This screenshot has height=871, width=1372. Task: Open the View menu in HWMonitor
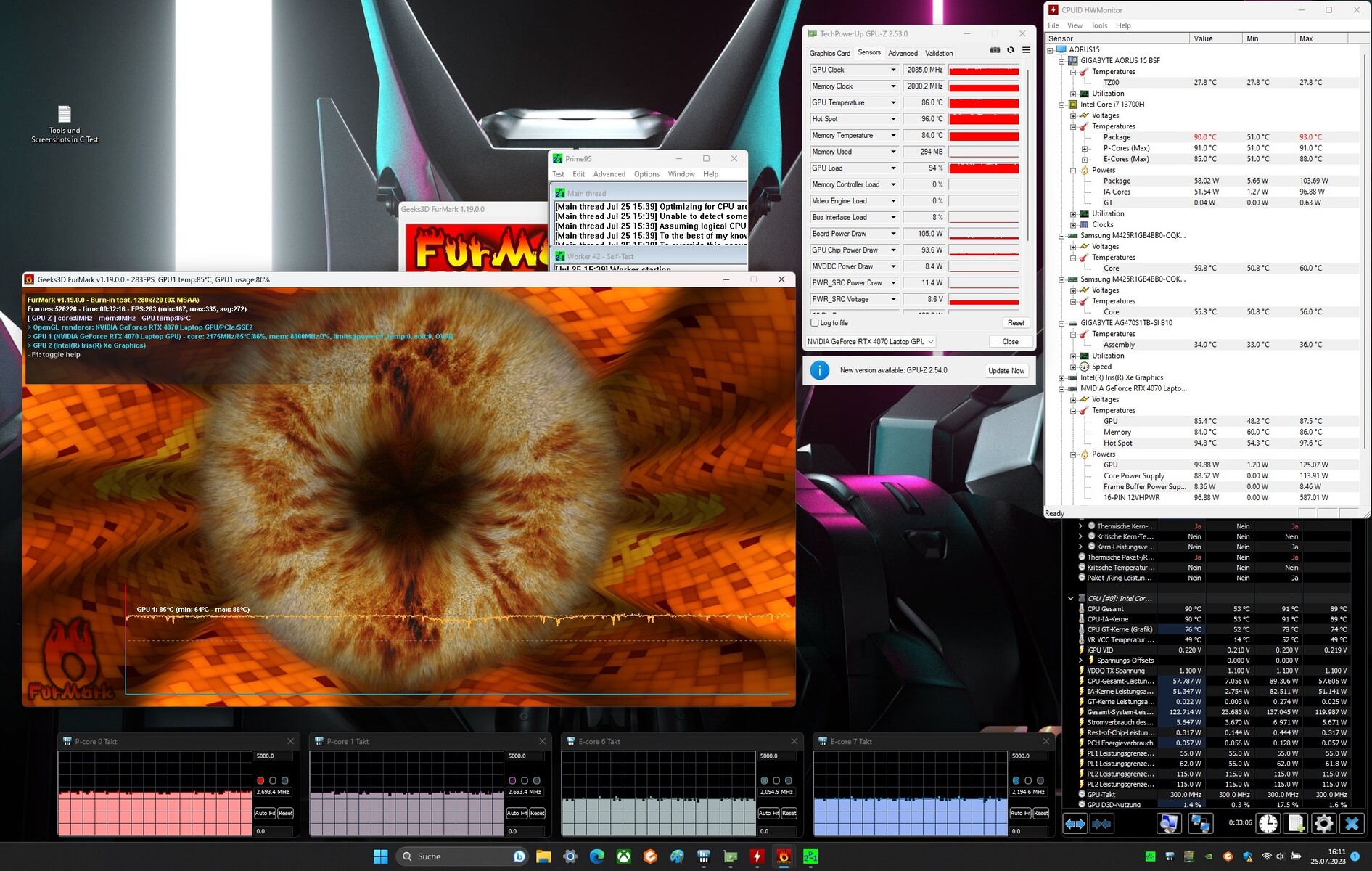(x=1075, y=25)
